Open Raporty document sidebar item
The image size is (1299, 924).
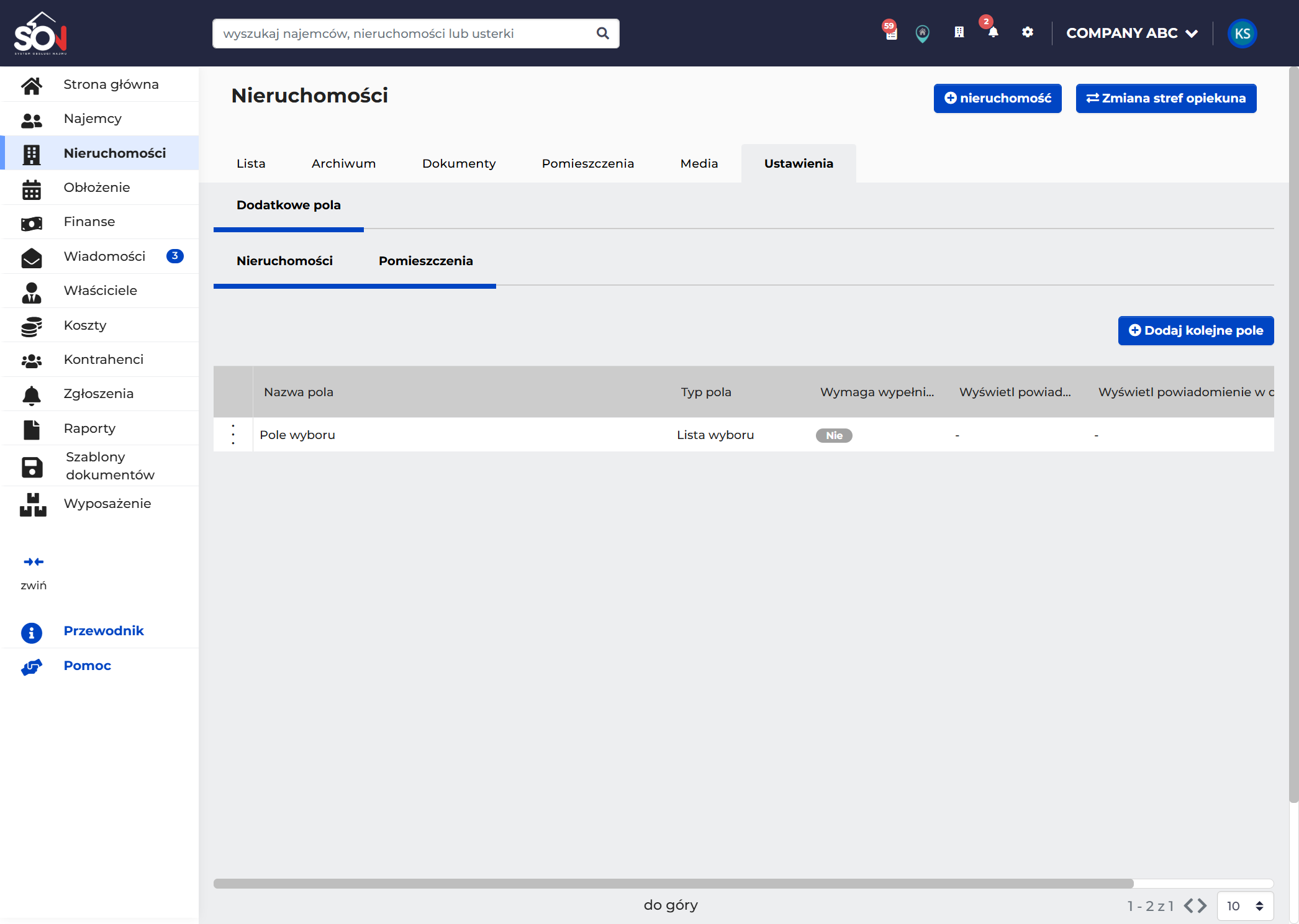click(x=99, y=428)
